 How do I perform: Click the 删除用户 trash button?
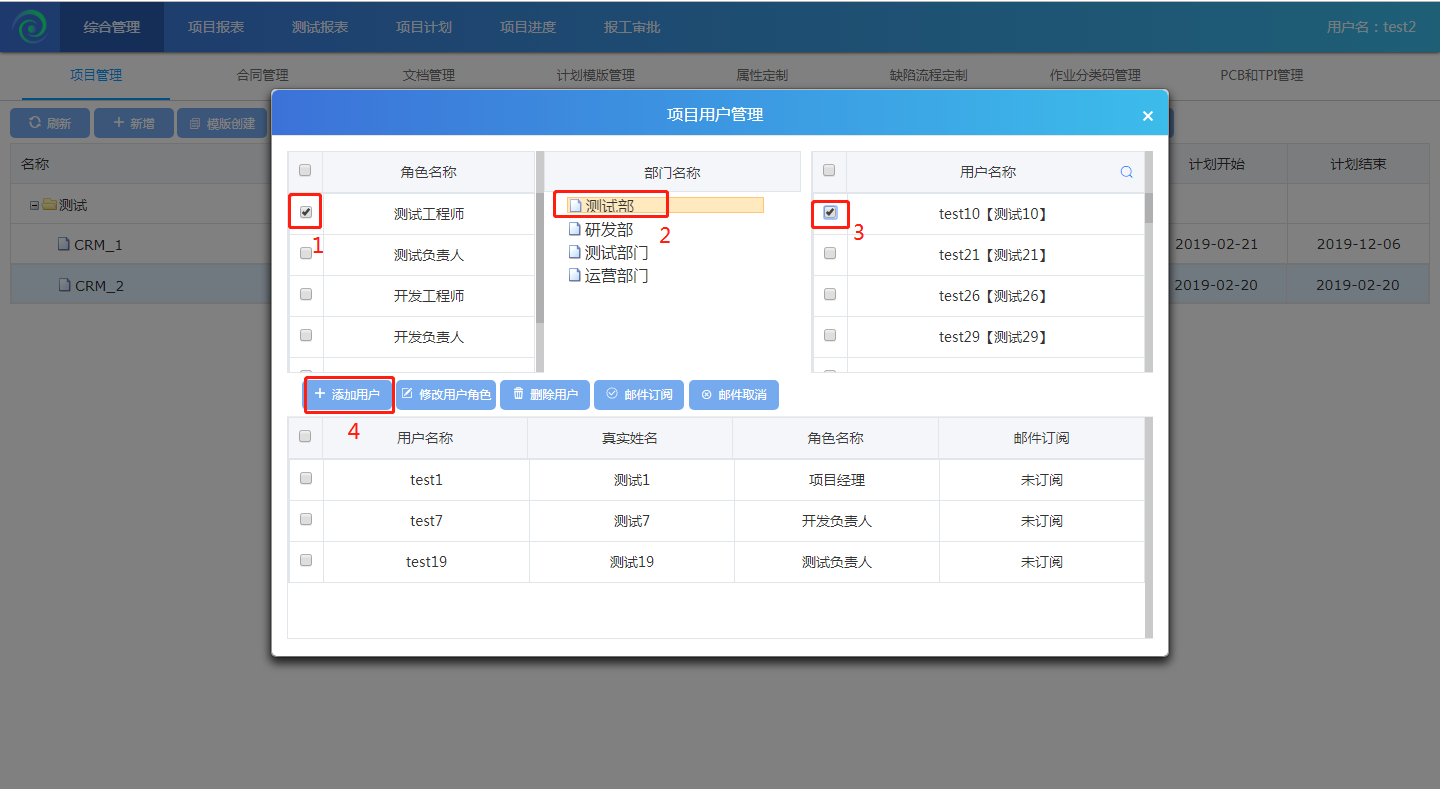545,395
